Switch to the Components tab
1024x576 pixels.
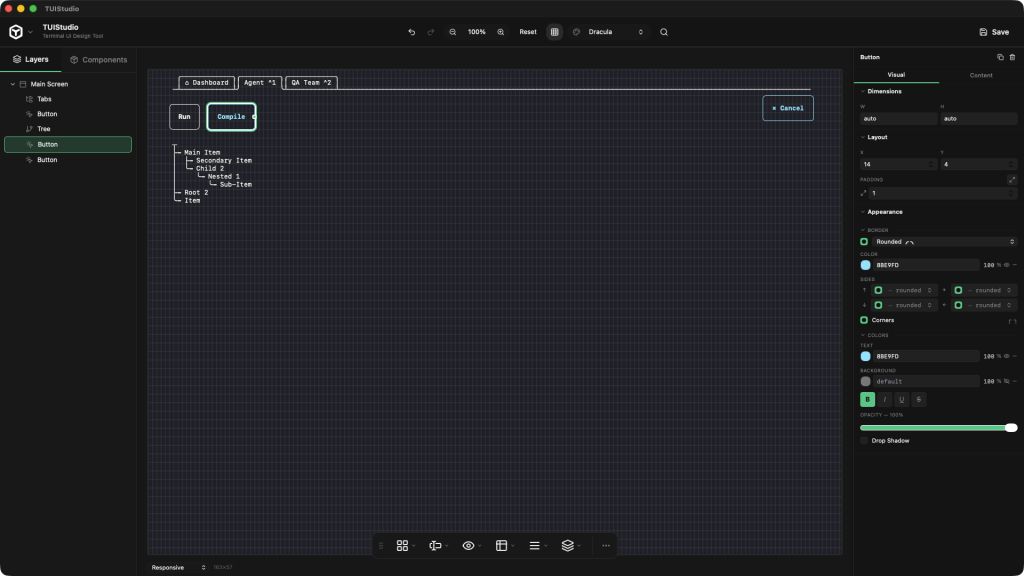99,59
